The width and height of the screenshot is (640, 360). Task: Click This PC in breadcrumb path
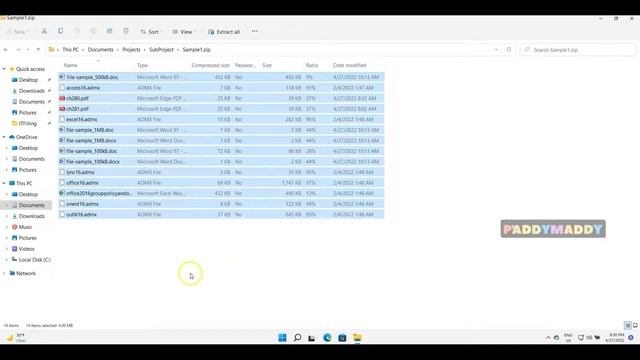point(71,50)
